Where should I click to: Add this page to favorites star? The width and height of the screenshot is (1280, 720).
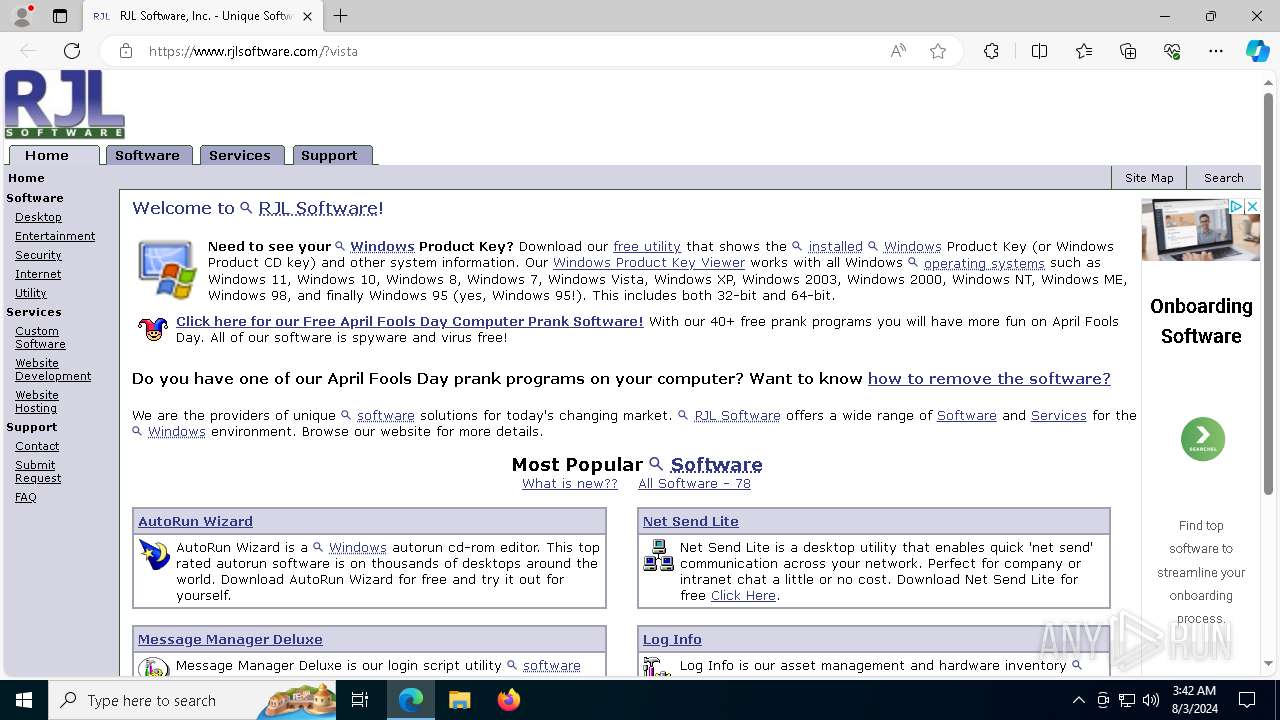point(938,51)
